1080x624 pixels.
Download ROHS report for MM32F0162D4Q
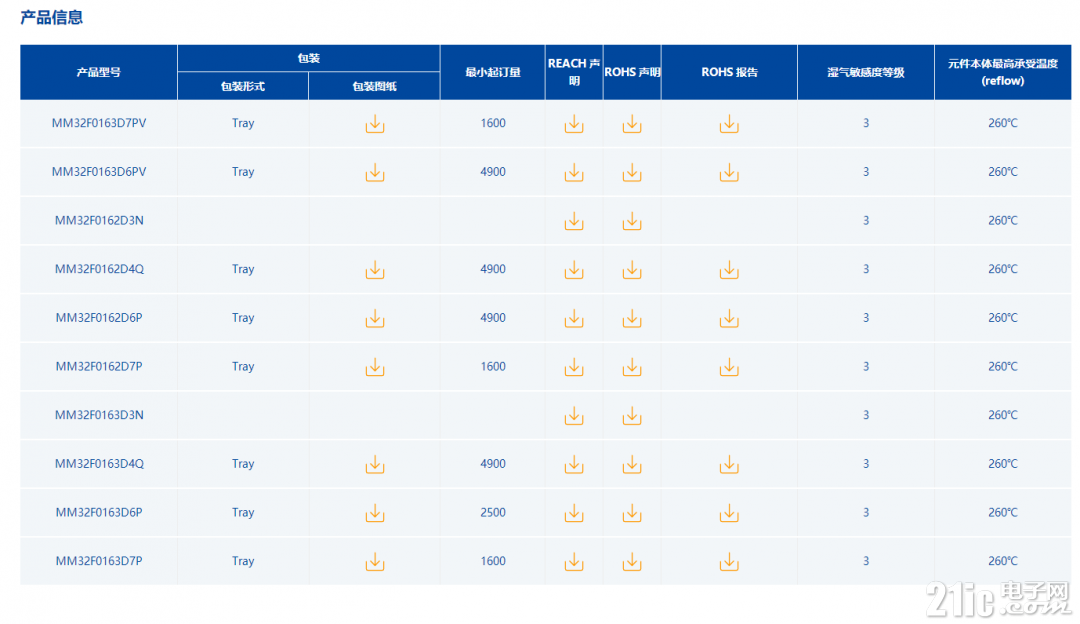click(x=729, y=271)
